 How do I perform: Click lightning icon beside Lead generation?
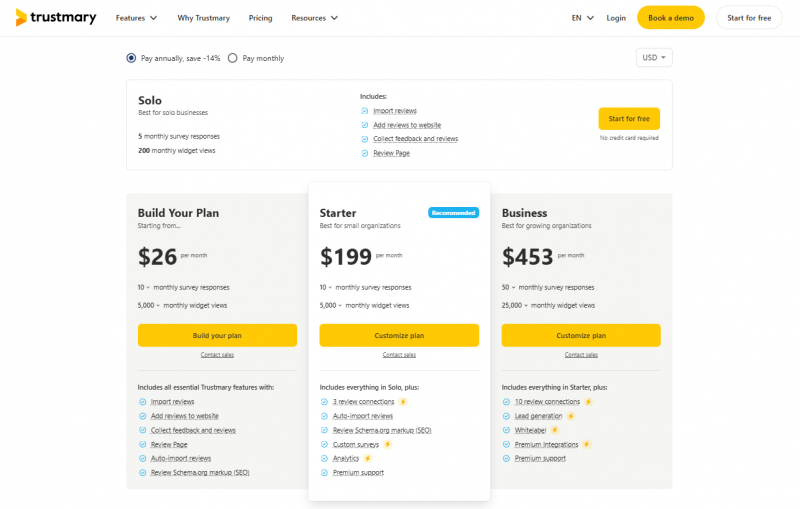pyautogui.click(x=571, y=416)
